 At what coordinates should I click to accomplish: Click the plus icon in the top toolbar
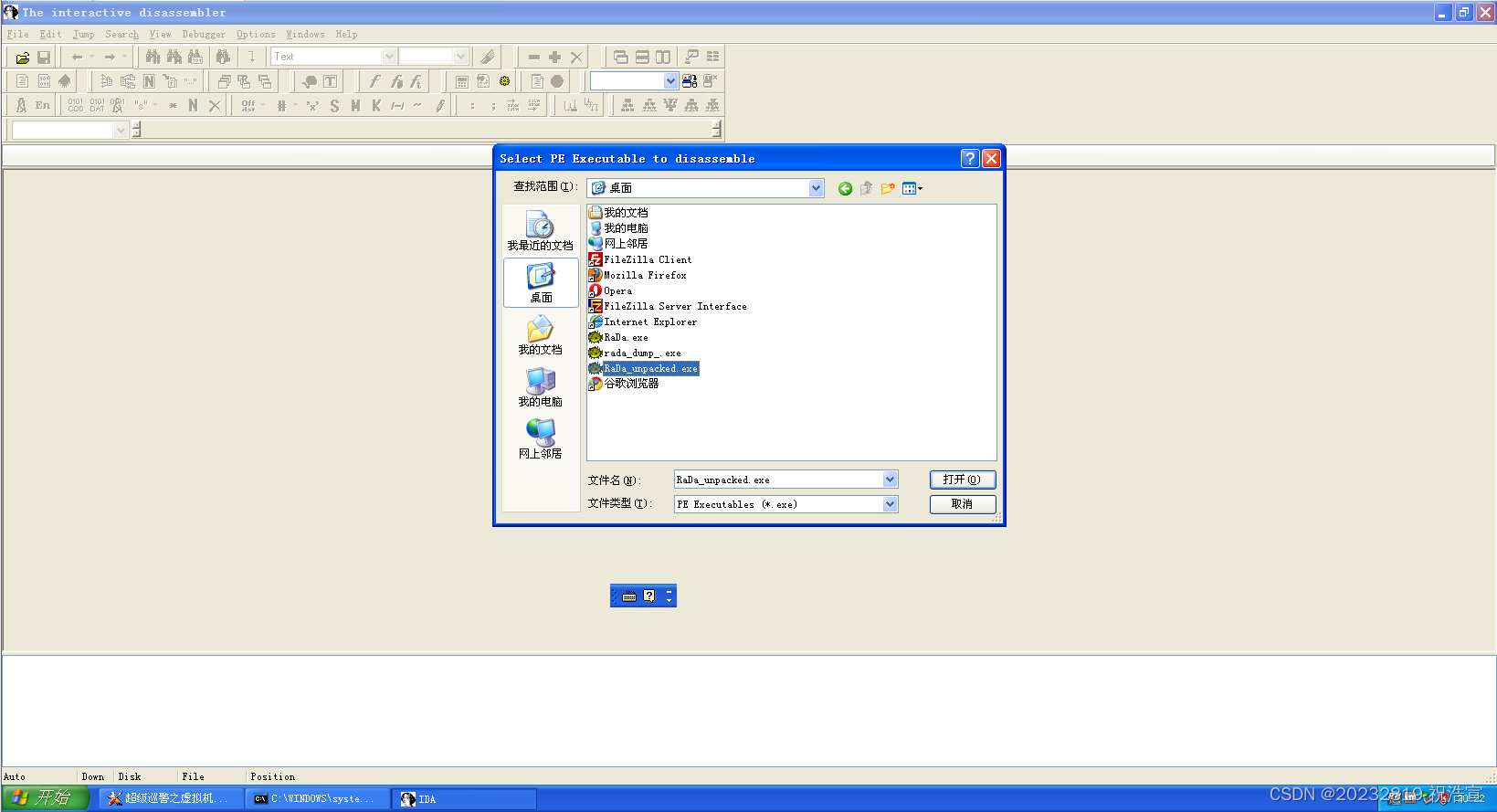coord(554,57)
